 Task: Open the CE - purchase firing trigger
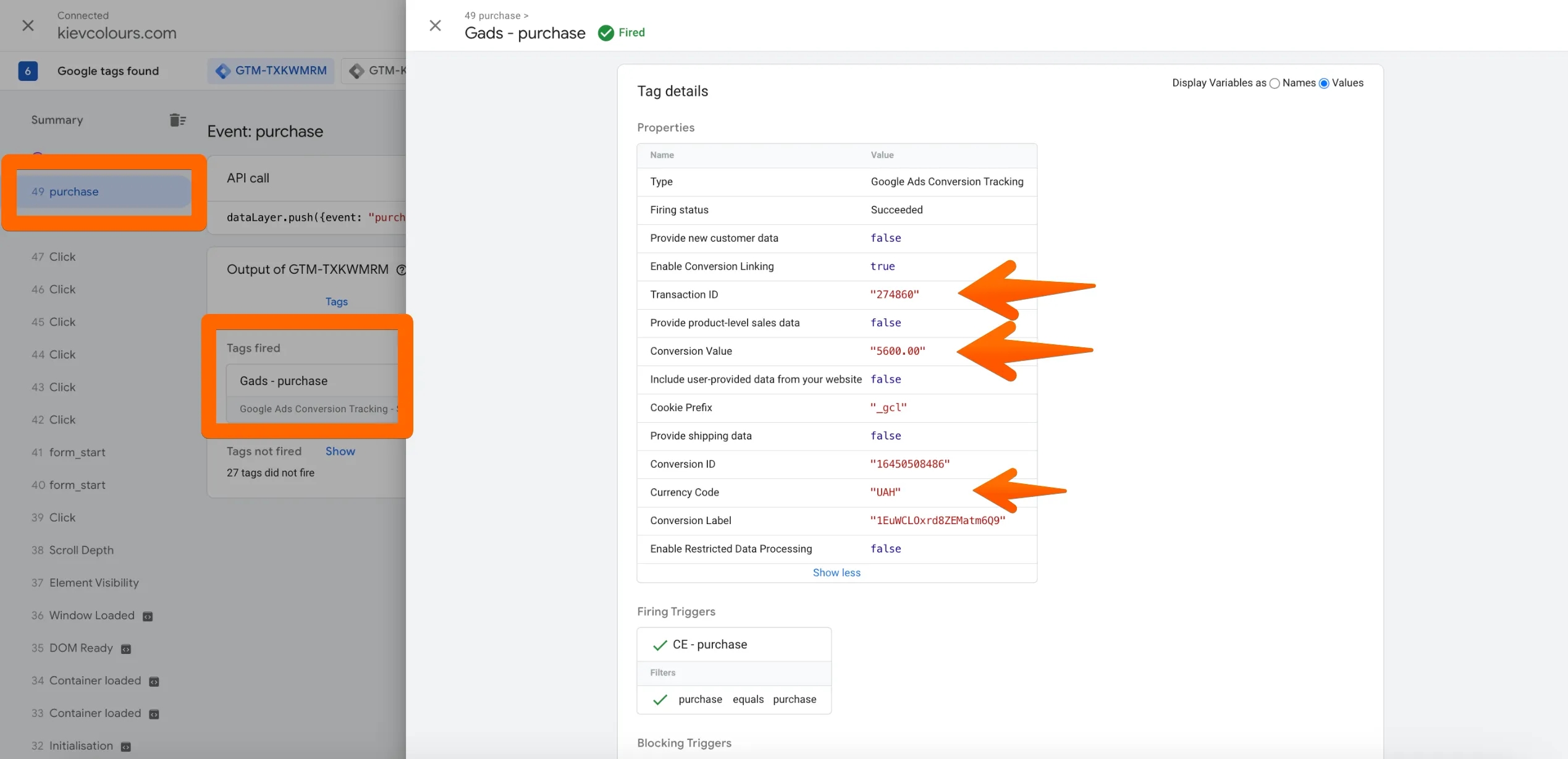click(734, 645)
